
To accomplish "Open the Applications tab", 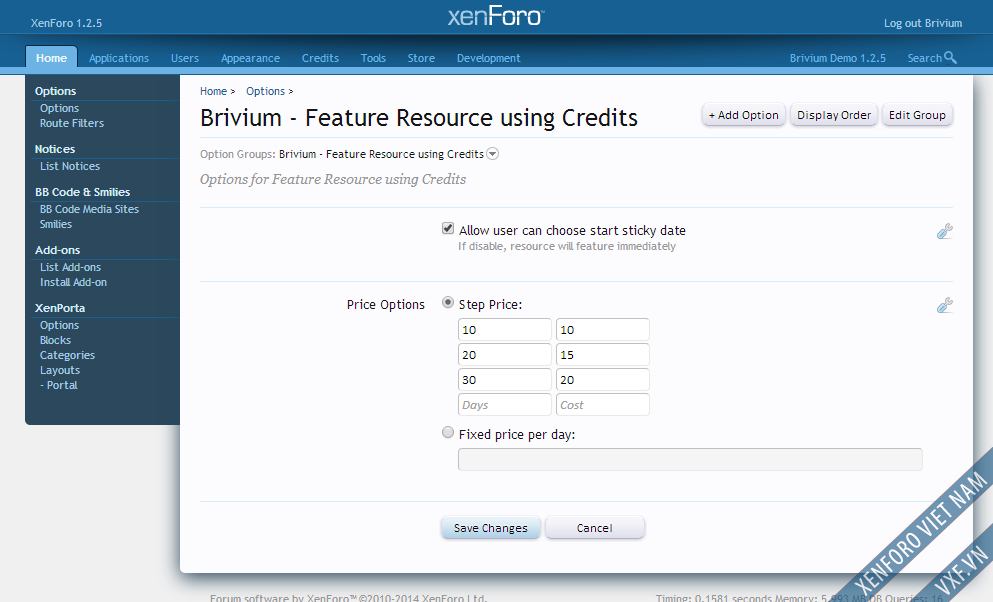I will point(119,58).
